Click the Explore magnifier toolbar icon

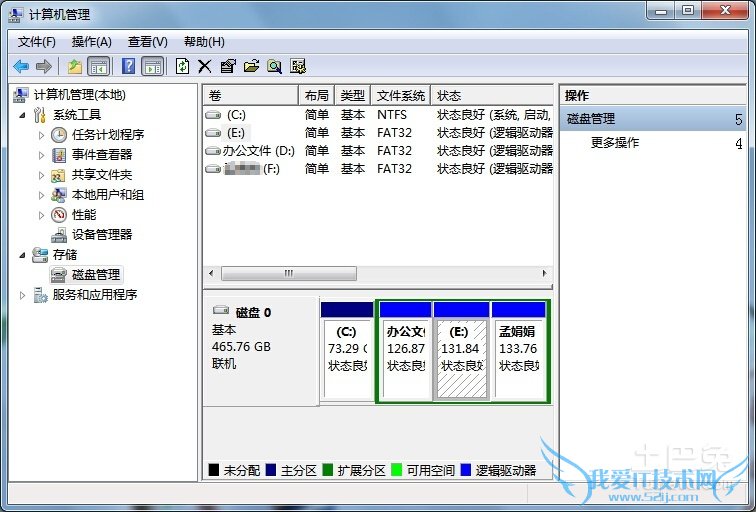tap(274, 66)
